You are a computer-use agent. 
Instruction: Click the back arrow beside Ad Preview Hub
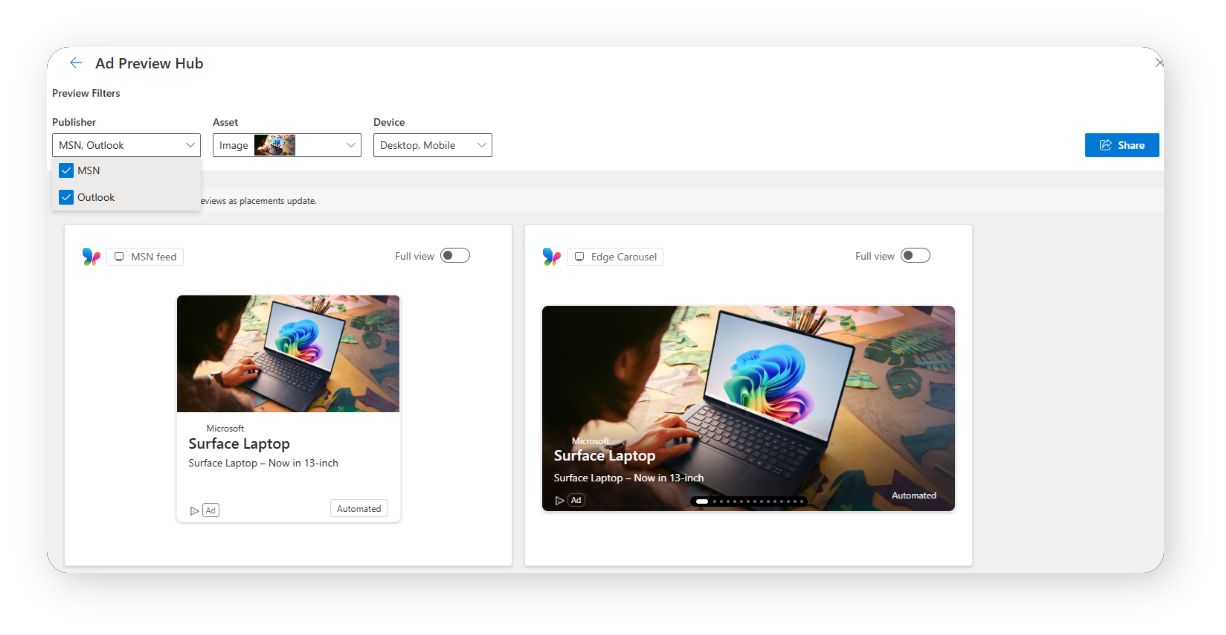tap(76, 63)
